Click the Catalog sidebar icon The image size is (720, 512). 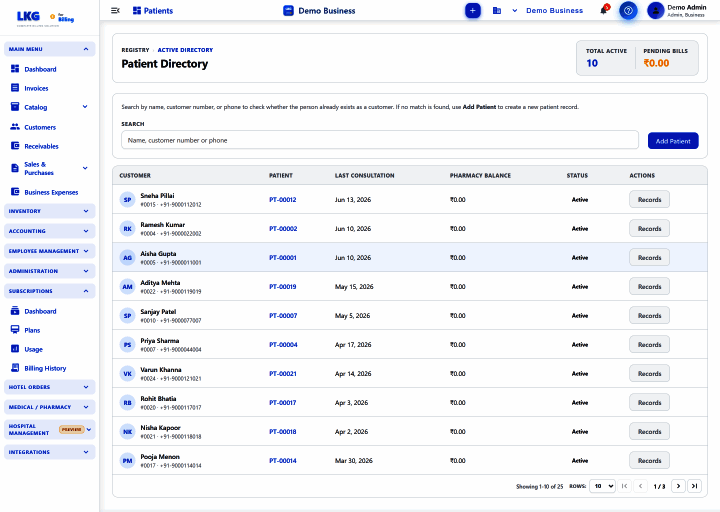15,107
